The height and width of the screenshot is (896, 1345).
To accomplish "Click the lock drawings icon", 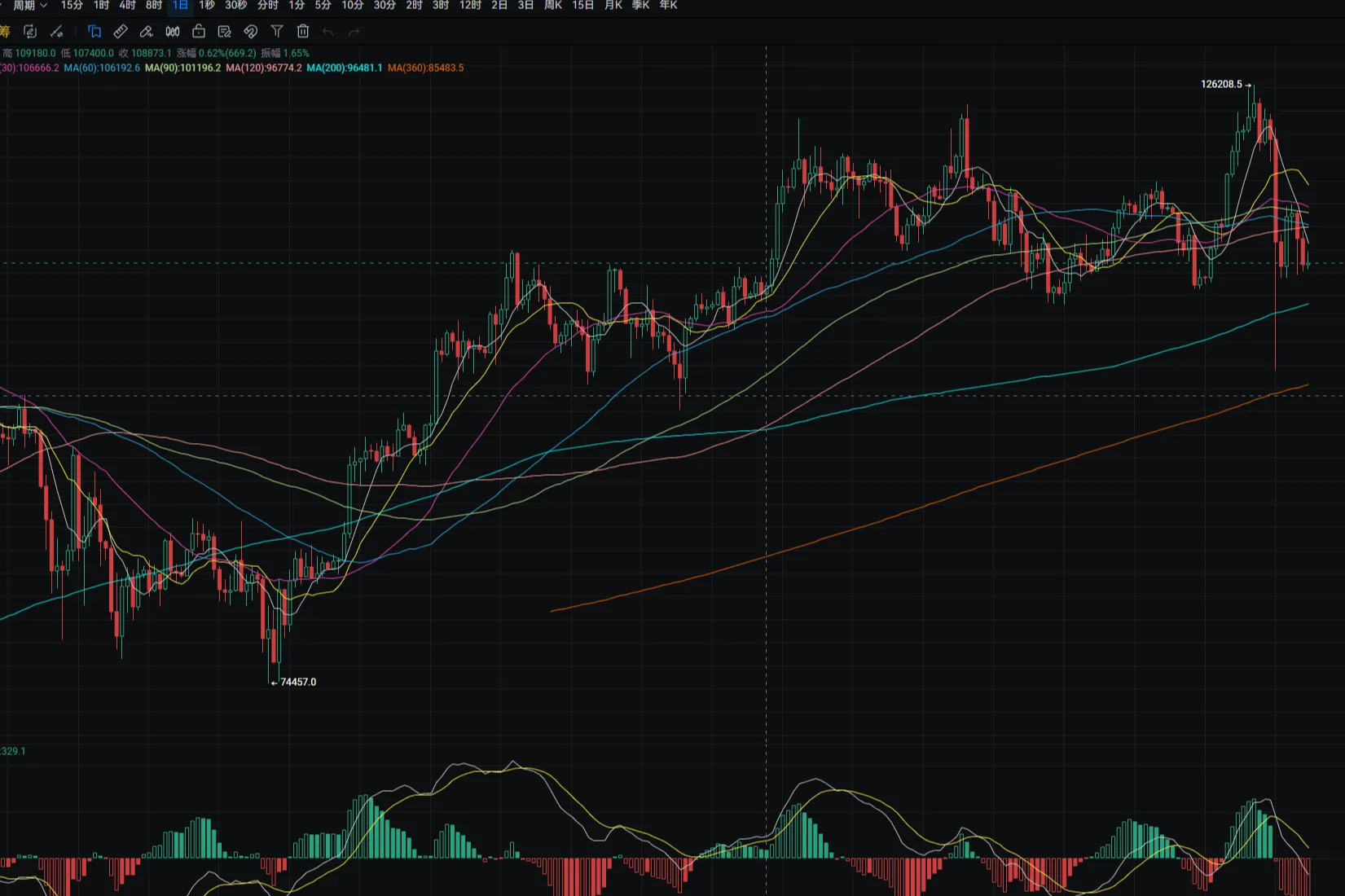I will pyautogui.click(x=199, y=32).
